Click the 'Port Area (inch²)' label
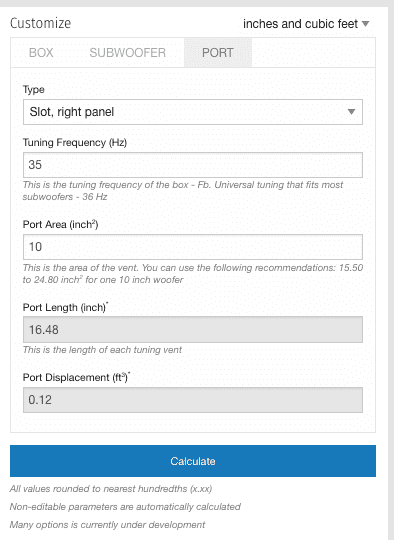Image resolution: width=394 pixels, height=540 pixels. point(61,225)
